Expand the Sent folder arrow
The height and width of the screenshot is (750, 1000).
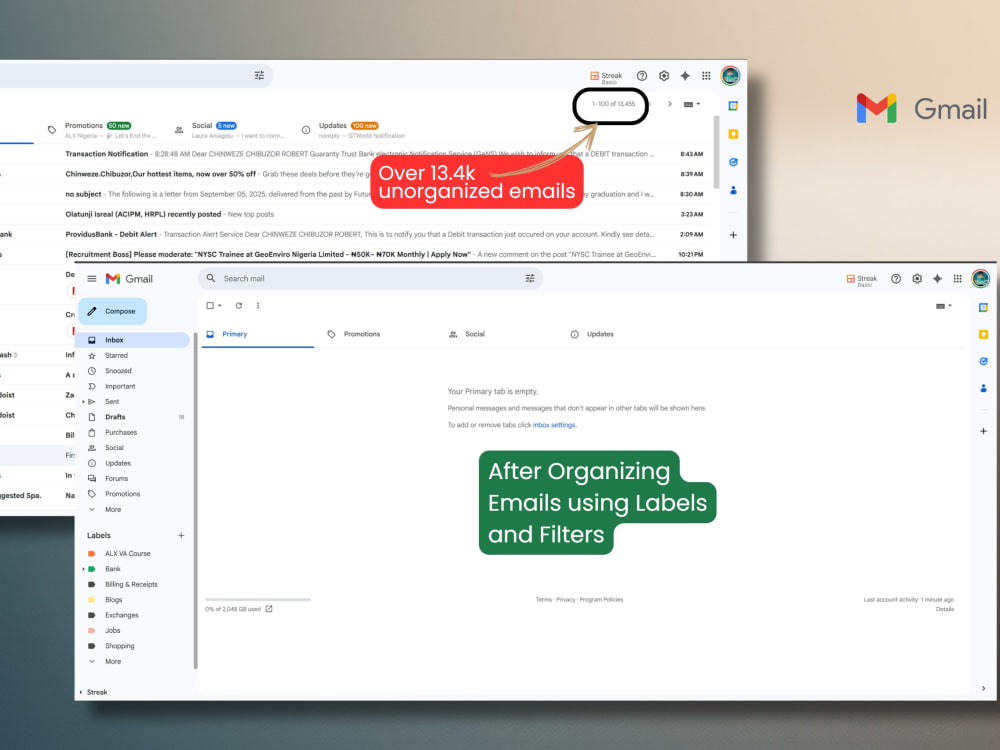click(83, 402)
